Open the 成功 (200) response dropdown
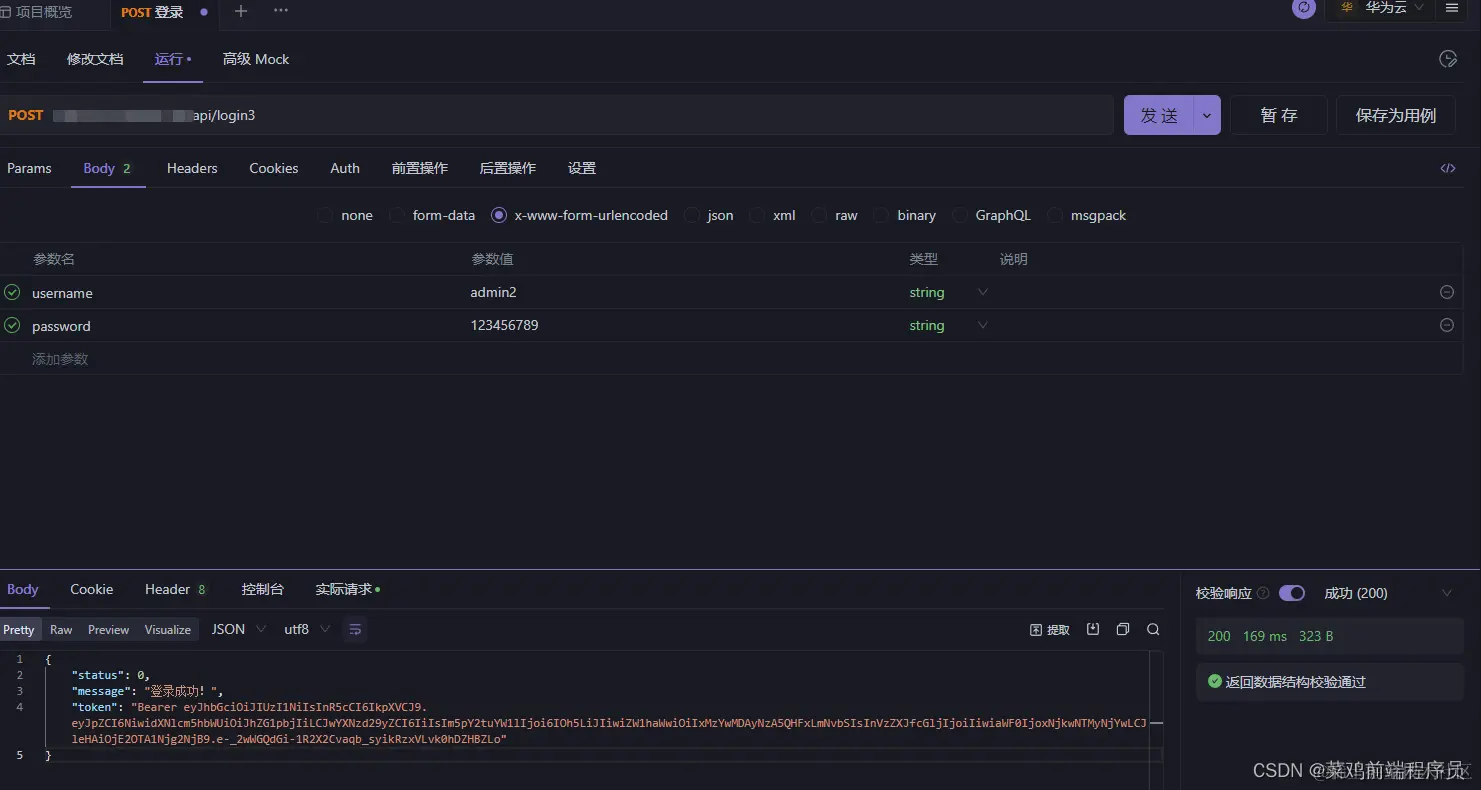This screenshot has width=1481, height=790. click(1388, 593)
